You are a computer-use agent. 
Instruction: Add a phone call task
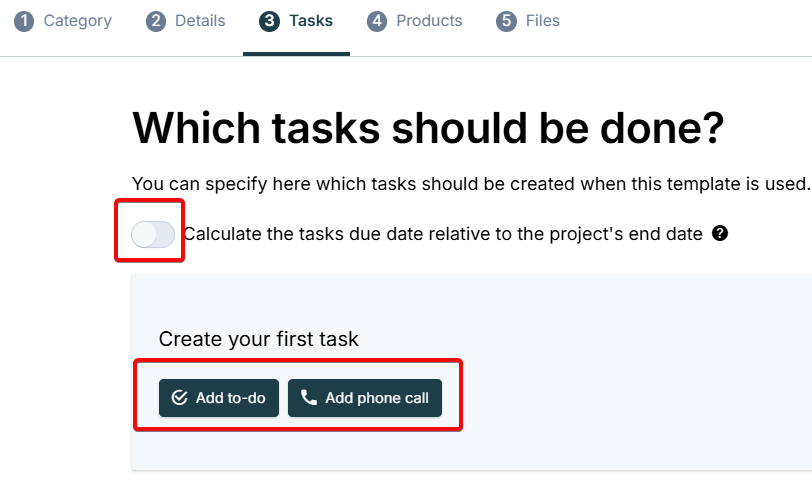pos(365,398)
